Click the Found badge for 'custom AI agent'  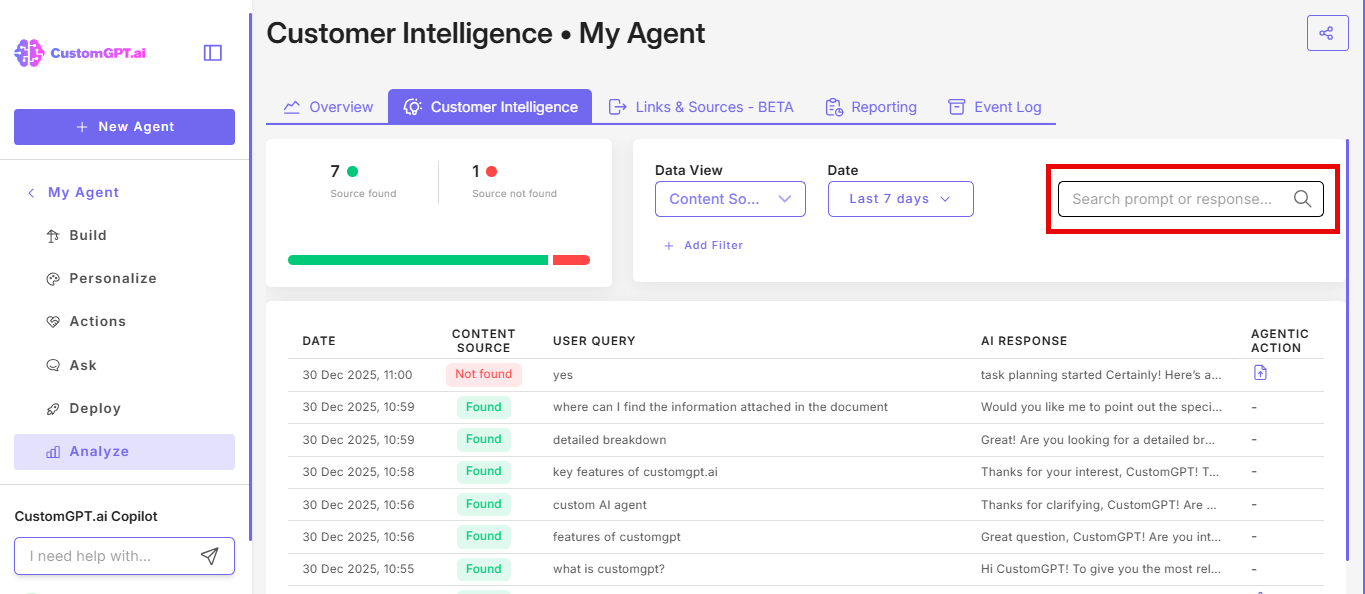[x=483, y=504]
